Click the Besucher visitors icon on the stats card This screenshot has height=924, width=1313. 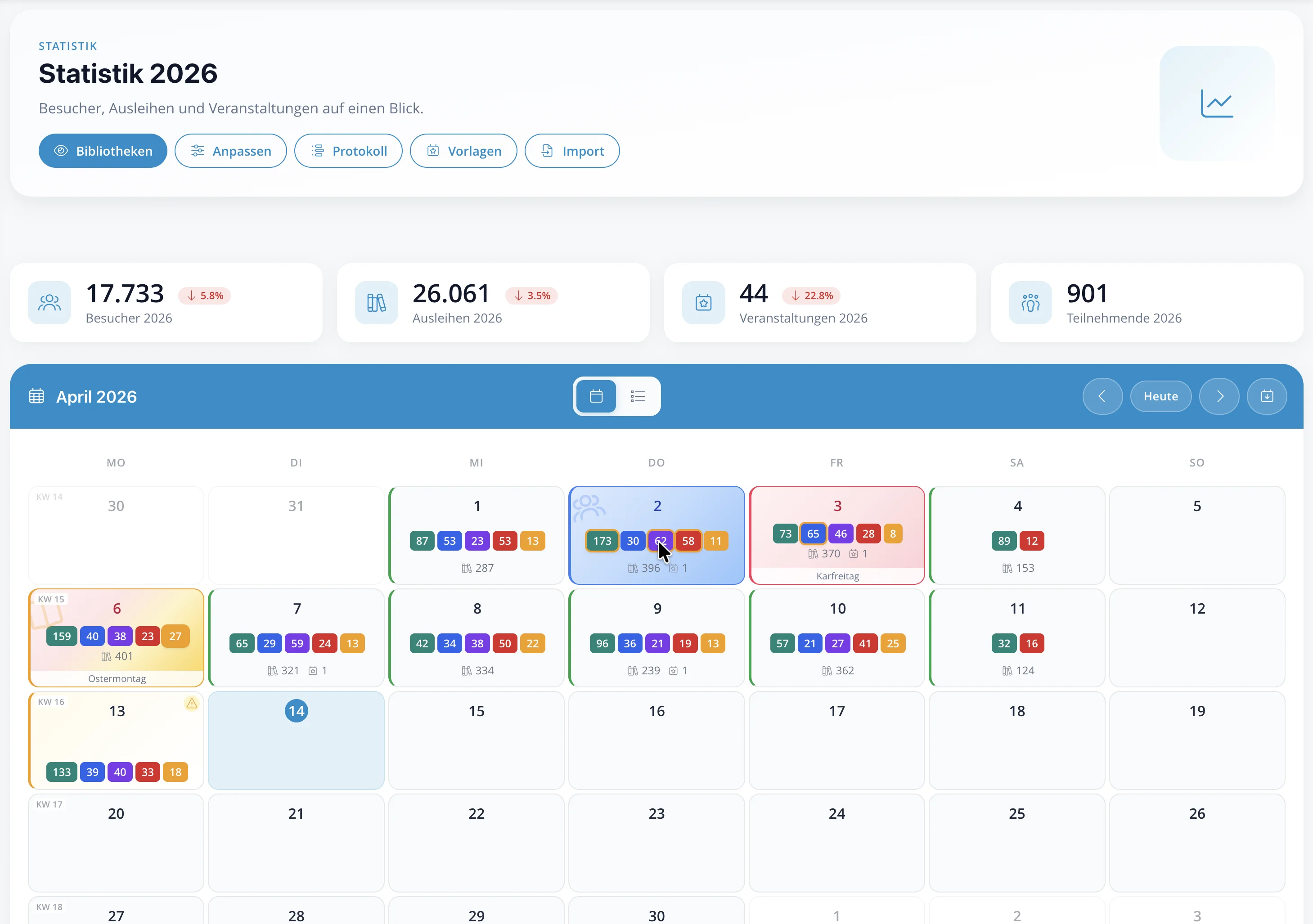click(x=49, y=302)
